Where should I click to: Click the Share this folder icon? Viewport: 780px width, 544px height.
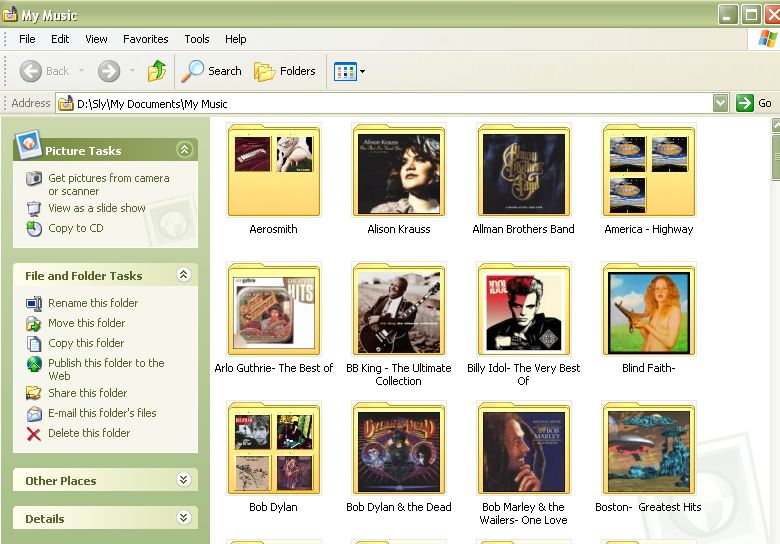click(x=34, y=393)
